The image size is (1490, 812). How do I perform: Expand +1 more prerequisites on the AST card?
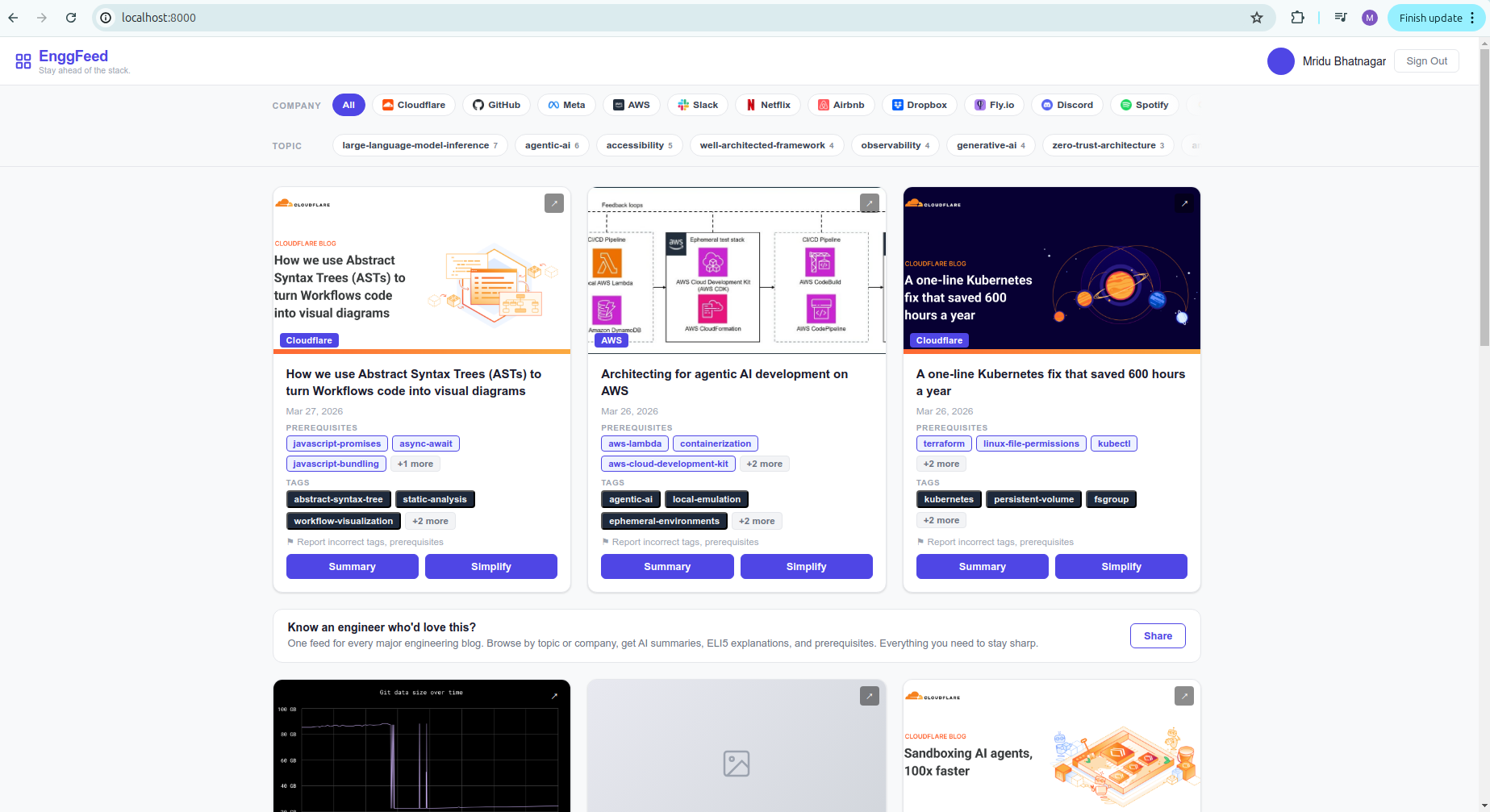pyautogui.click(x=415, y=464)
